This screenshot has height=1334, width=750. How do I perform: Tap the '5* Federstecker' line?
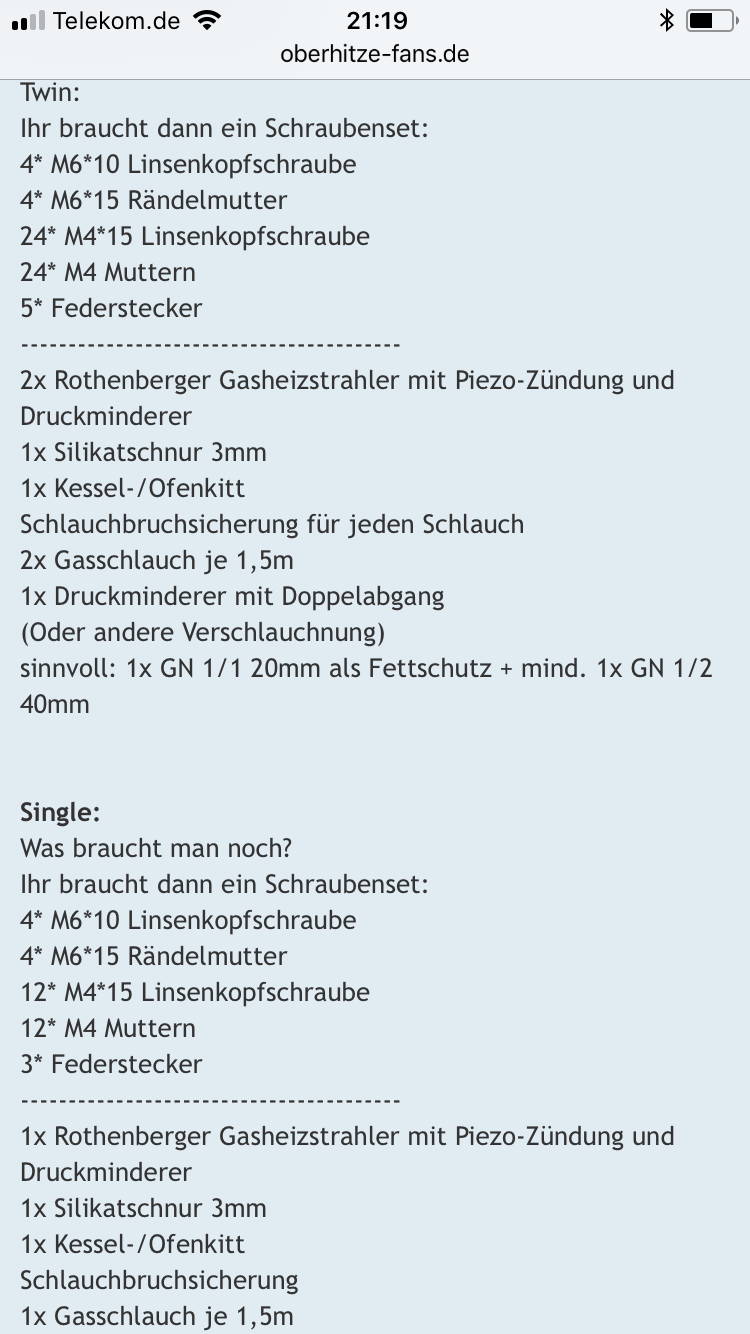[x=111, y=309]
